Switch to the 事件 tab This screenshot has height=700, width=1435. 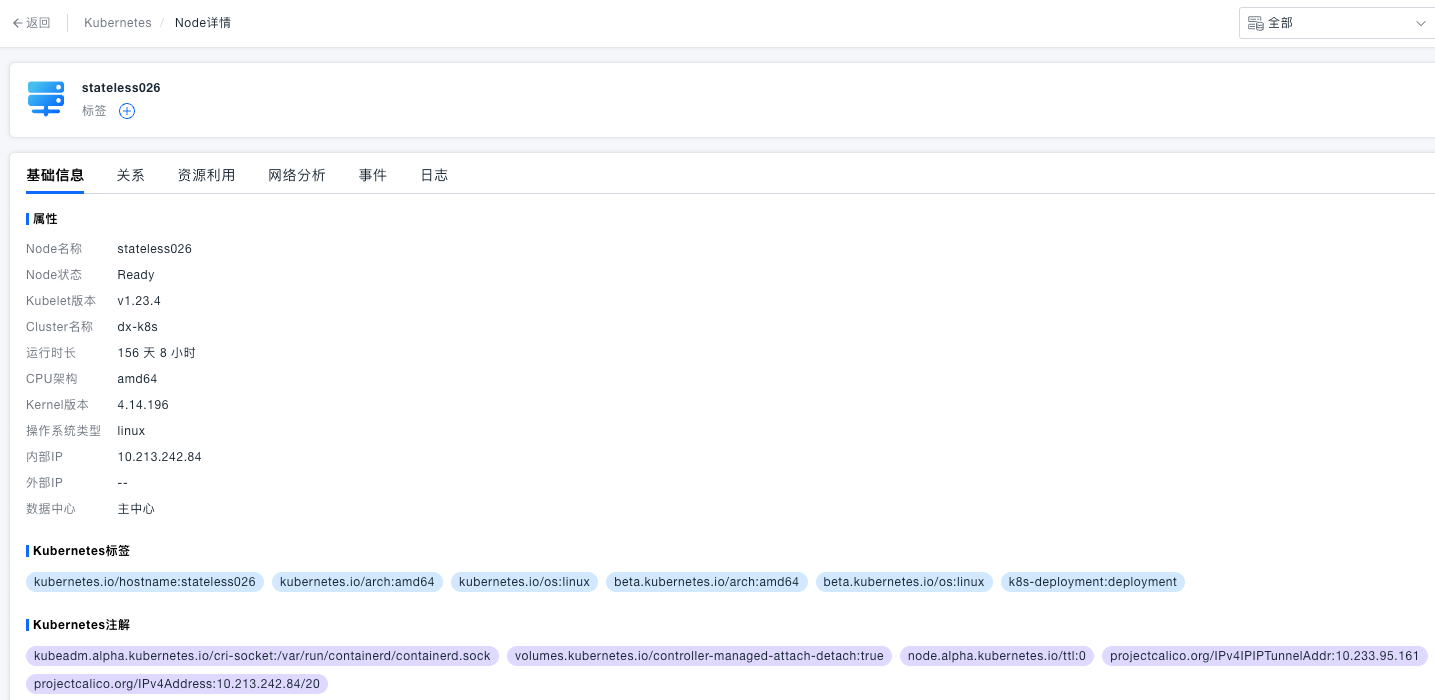(x=373, y=175)
